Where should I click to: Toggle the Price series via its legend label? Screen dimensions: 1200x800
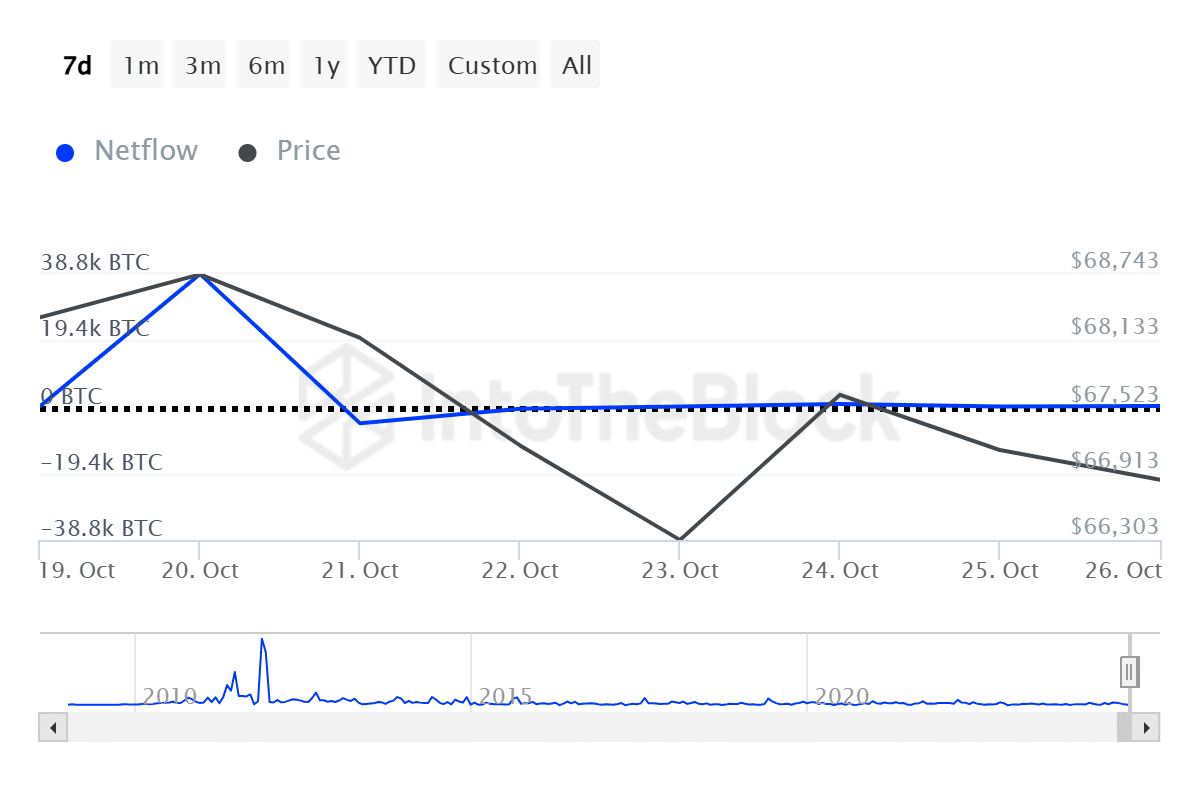[x=308, y=150]
